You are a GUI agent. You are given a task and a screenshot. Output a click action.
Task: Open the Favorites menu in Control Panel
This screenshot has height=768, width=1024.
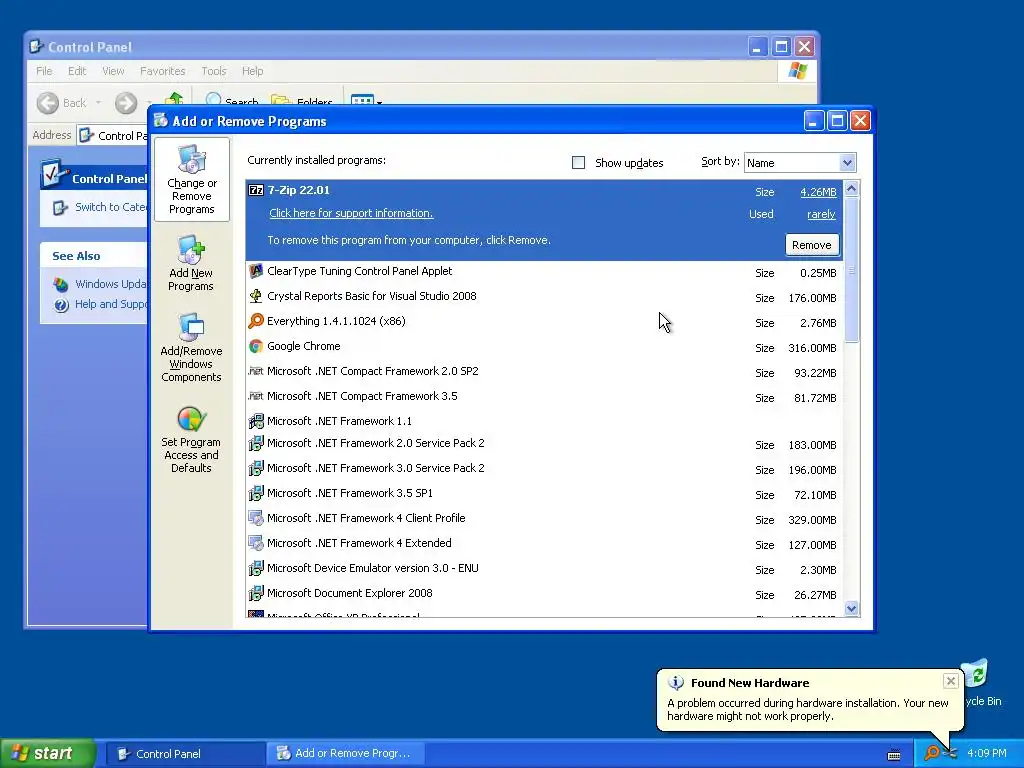coord(163,71)
